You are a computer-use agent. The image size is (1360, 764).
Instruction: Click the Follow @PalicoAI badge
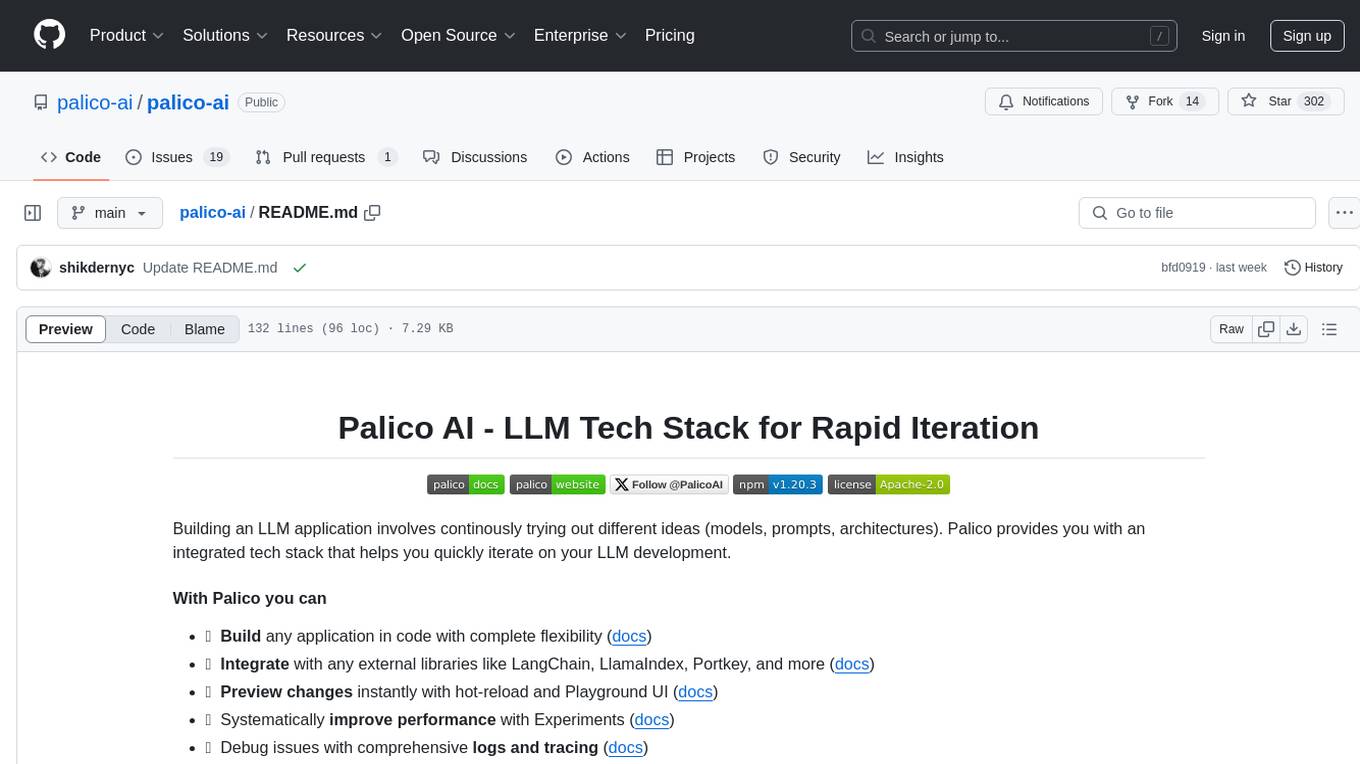click(x=668, y=484)
